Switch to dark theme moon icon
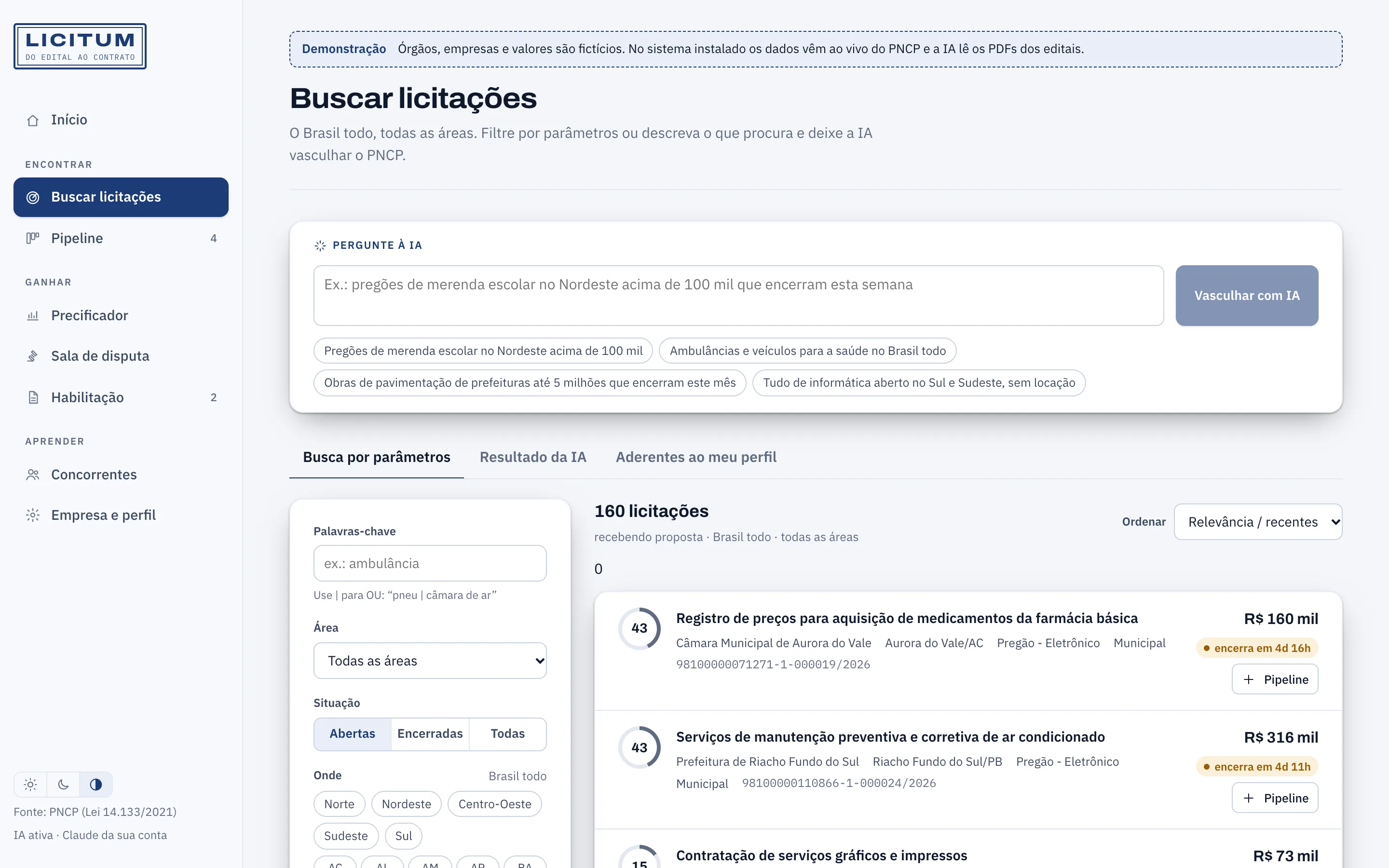This screenshot has height=868, width=1389. coord(63,784)
